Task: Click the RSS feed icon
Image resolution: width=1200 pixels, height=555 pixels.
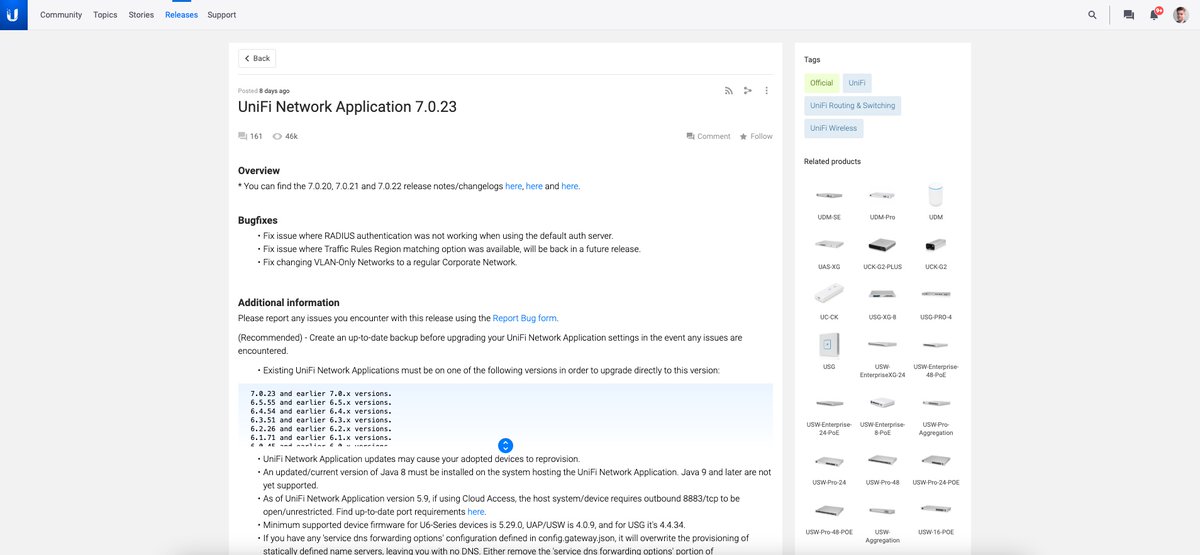Action: point(729,90)
